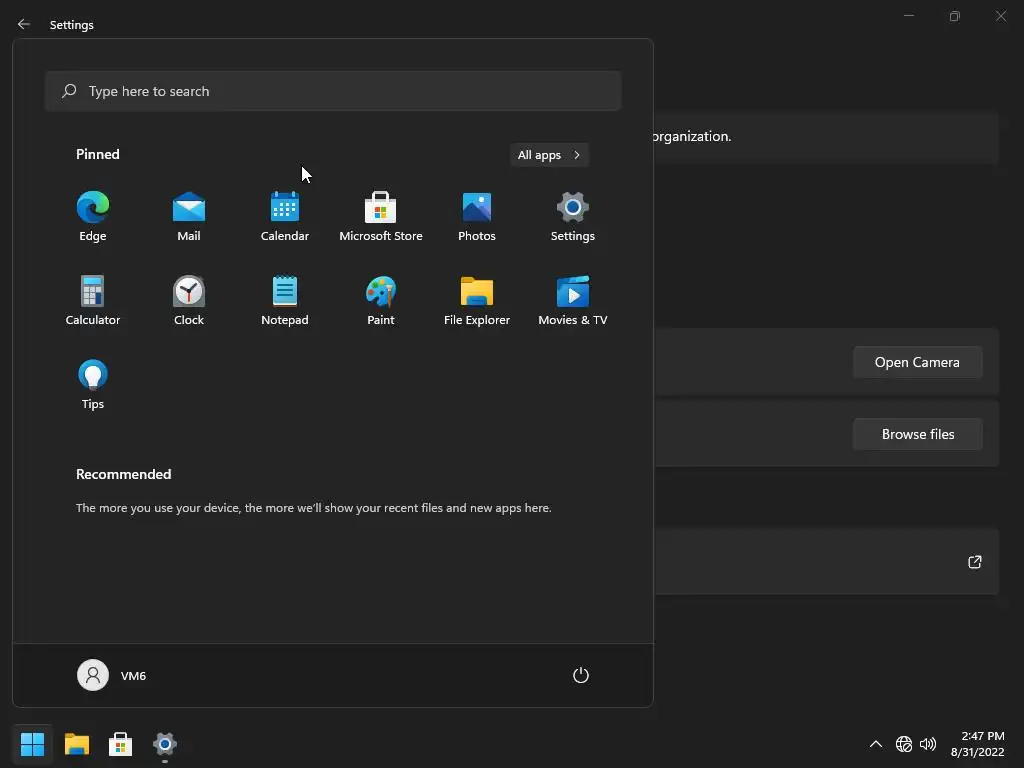This screenshot has height=768, width=1024.
Task: Open File Explorer in pinned apps
Action: tap(477, 300)
